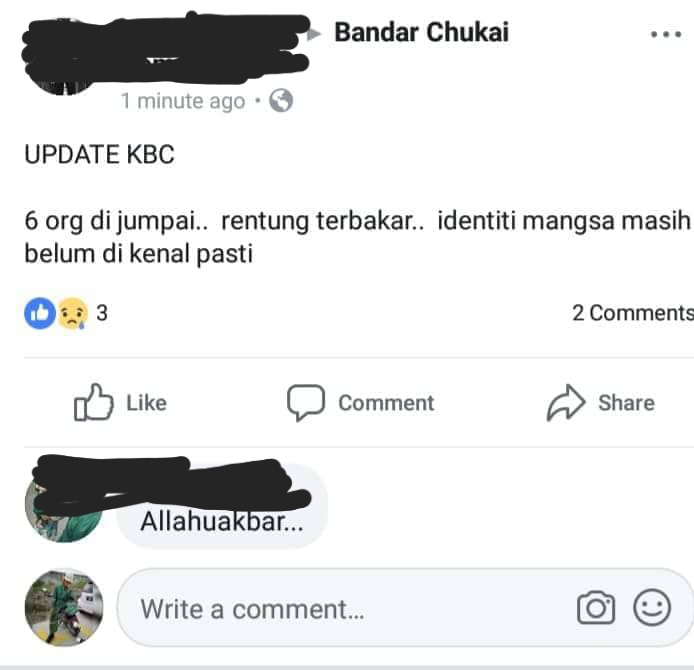Attach a photo with the camera icon
This screenshot has width=694, height=670.
(x=596, y=608)
